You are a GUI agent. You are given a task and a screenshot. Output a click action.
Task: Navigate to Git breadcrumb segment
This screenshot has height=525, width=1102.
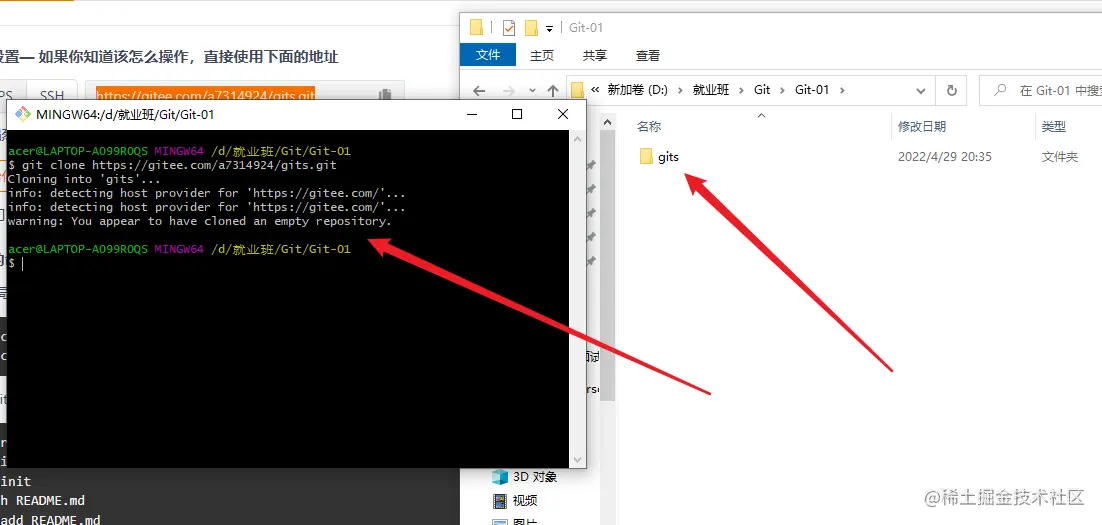(x=762, y=90)
